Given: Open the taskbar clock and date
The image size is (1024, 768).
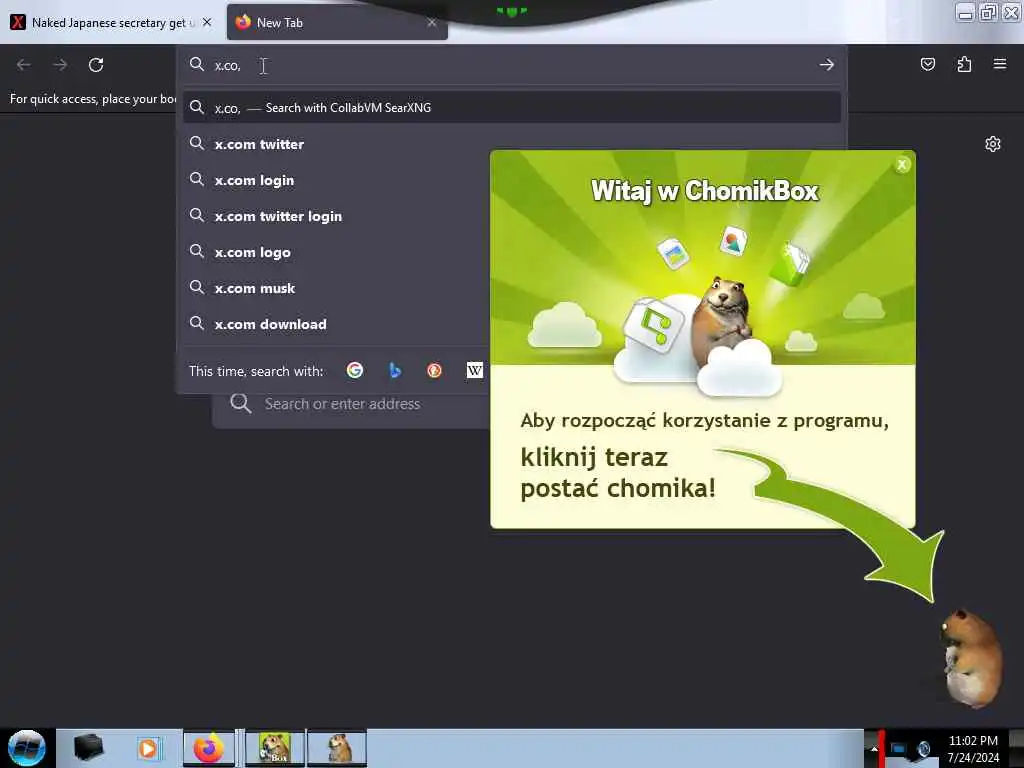Looking at the screenshot, I should tap(973, 749).
